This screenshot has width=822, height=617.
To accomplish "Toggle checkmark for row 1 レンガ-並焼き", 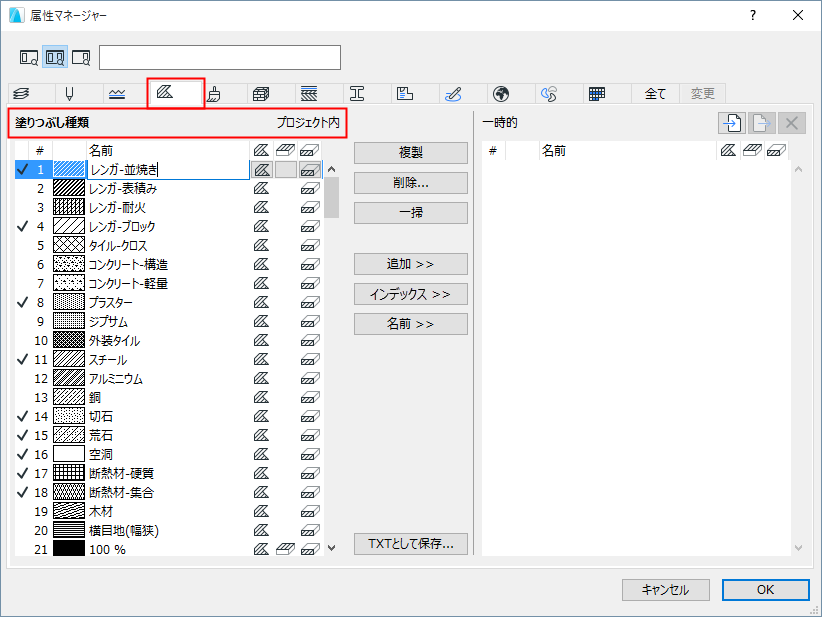I will click(23, 169).
